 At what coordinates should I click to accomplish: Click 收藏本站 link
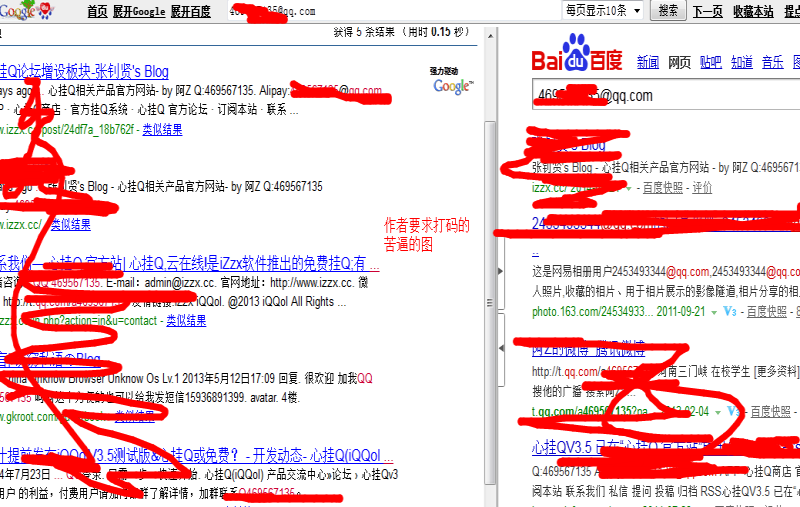tap(753, 11)
